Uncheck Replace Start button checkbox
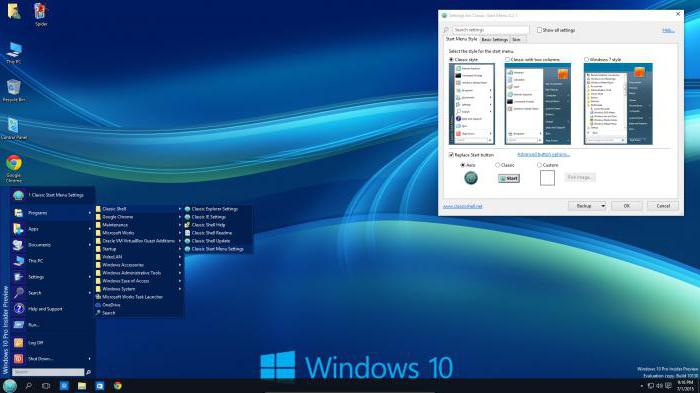700x393 pixels. tap(451, 155)
